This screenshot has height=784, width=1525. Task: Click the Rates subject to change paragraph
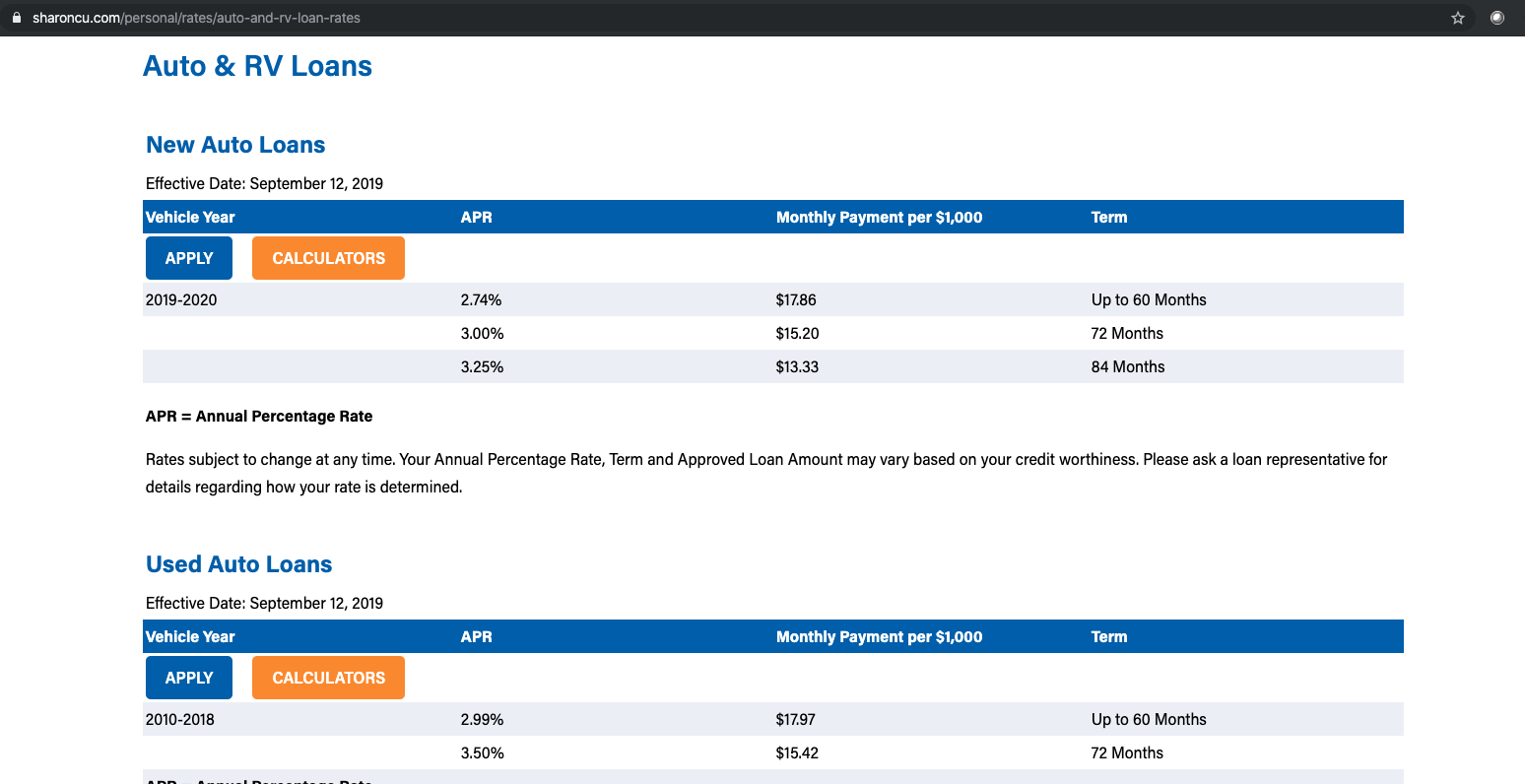766,473
